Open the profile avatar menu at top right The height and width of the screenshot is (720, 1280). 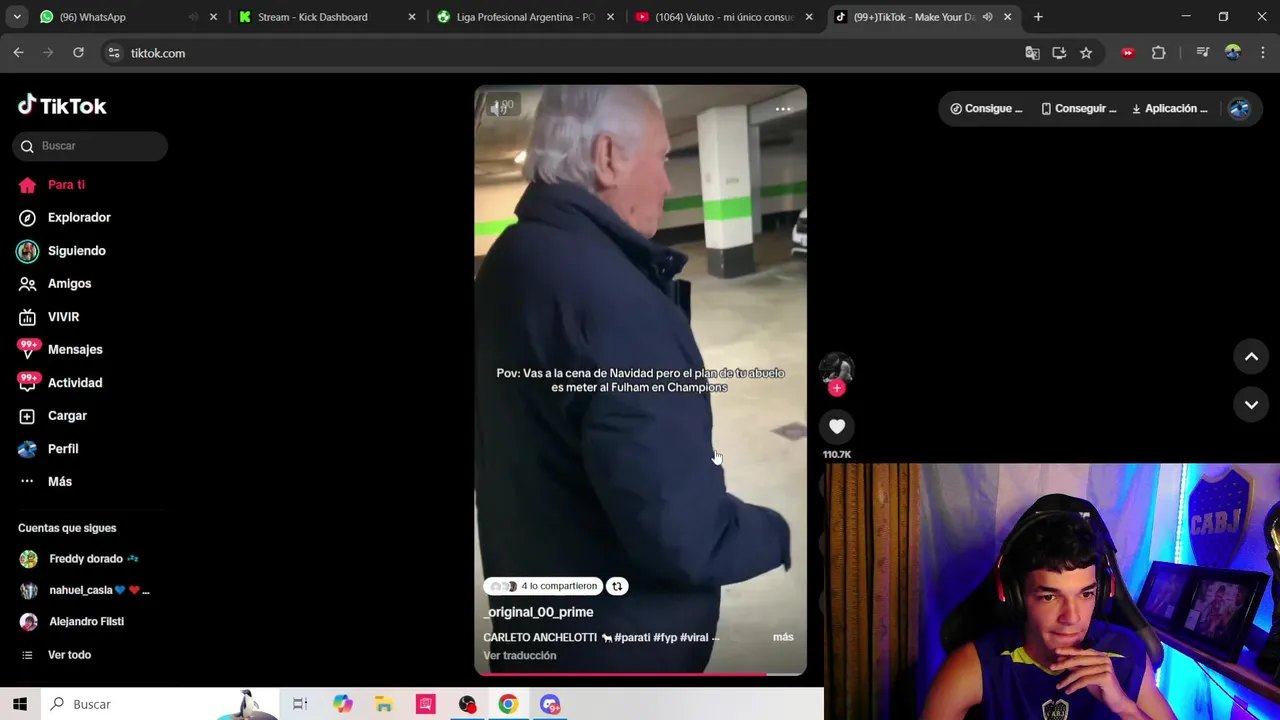coord(1240,108)
